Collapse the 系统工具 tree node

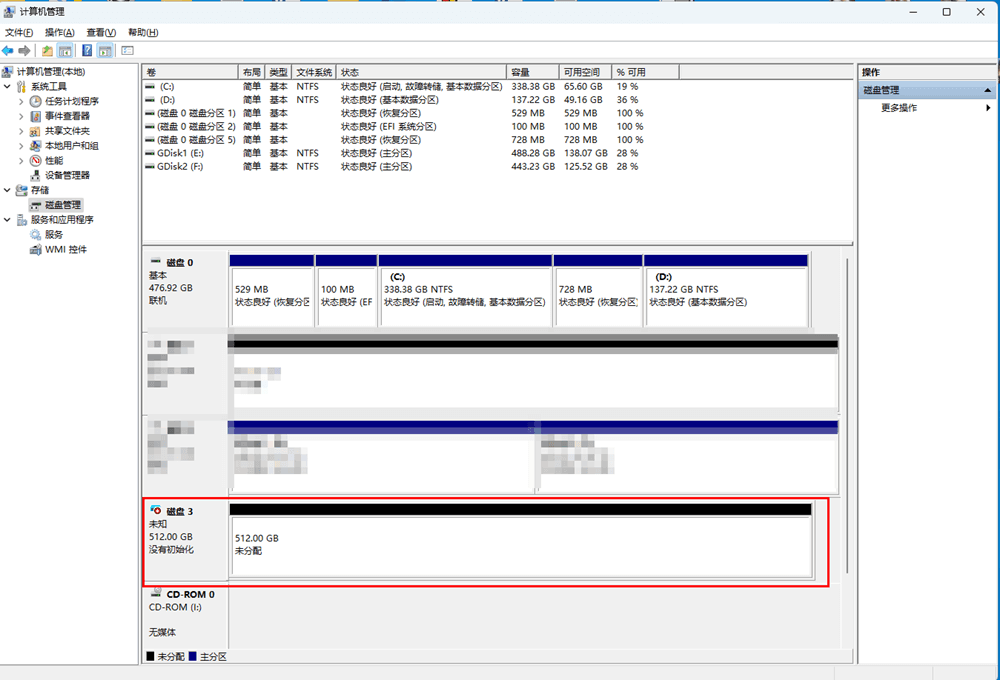[x=8, y=87]
